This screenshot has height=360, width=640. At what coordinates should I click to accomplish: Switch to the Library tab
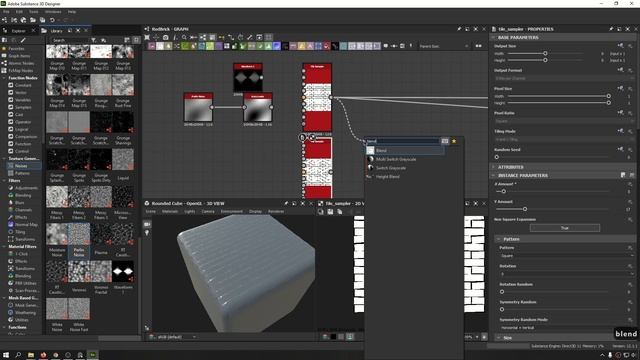pos(56,31)
